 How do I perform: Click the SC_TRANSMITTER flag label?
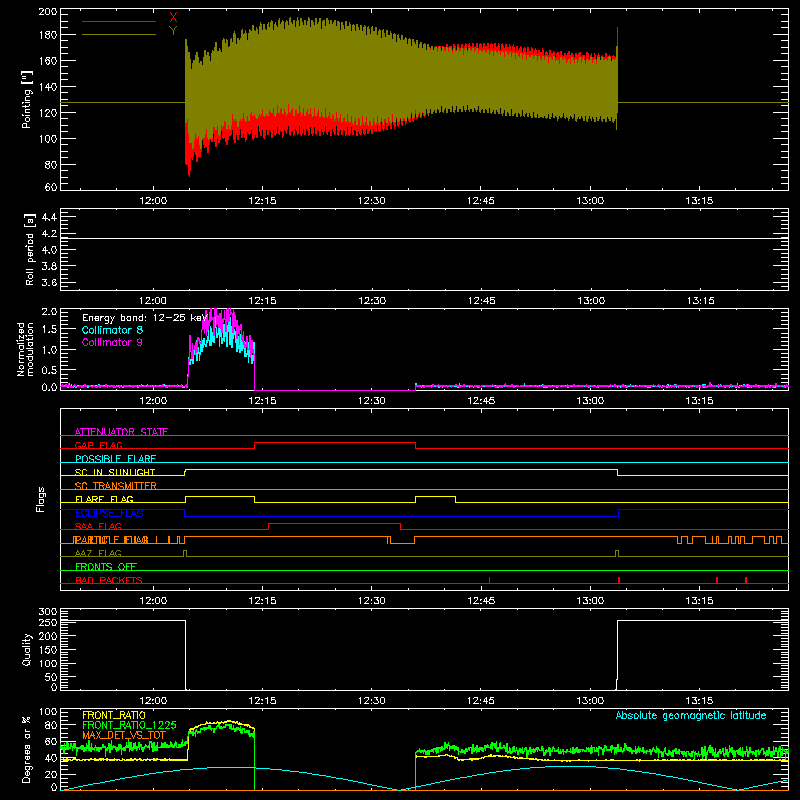[116, 485]
